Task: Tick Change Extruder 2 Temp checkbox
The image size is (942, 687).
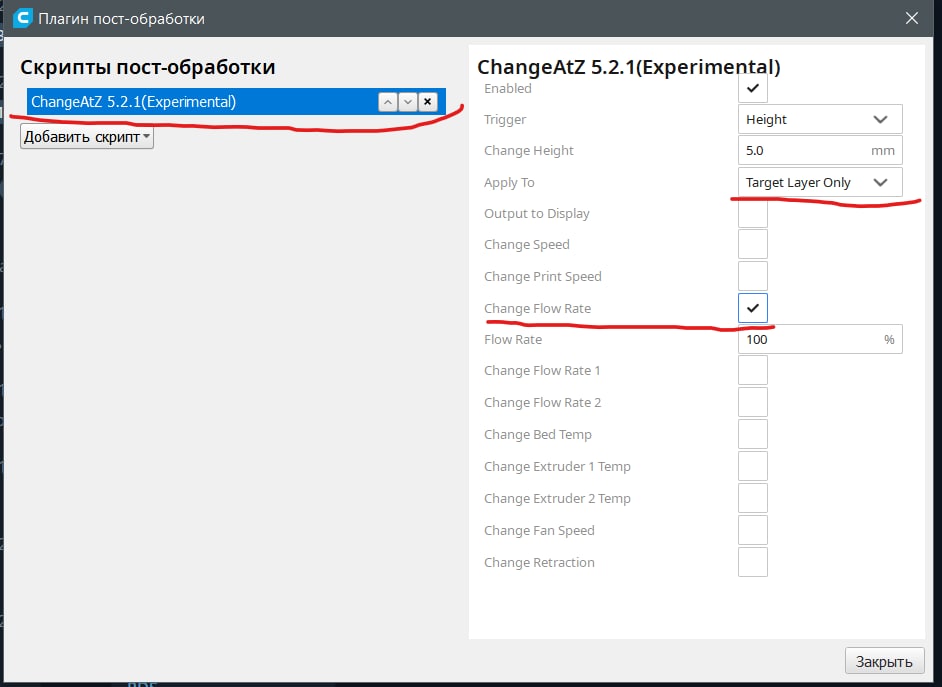Action: (753, 498)
